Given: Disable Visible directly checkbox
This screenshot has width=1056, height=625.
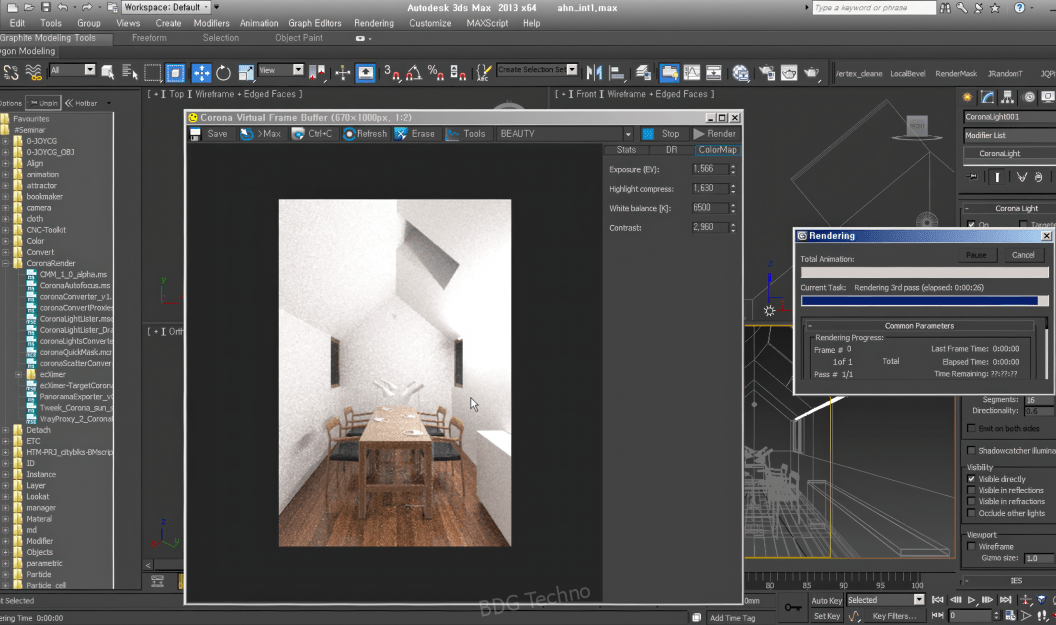Looking at the screenshot, I should tap(971, 479).
